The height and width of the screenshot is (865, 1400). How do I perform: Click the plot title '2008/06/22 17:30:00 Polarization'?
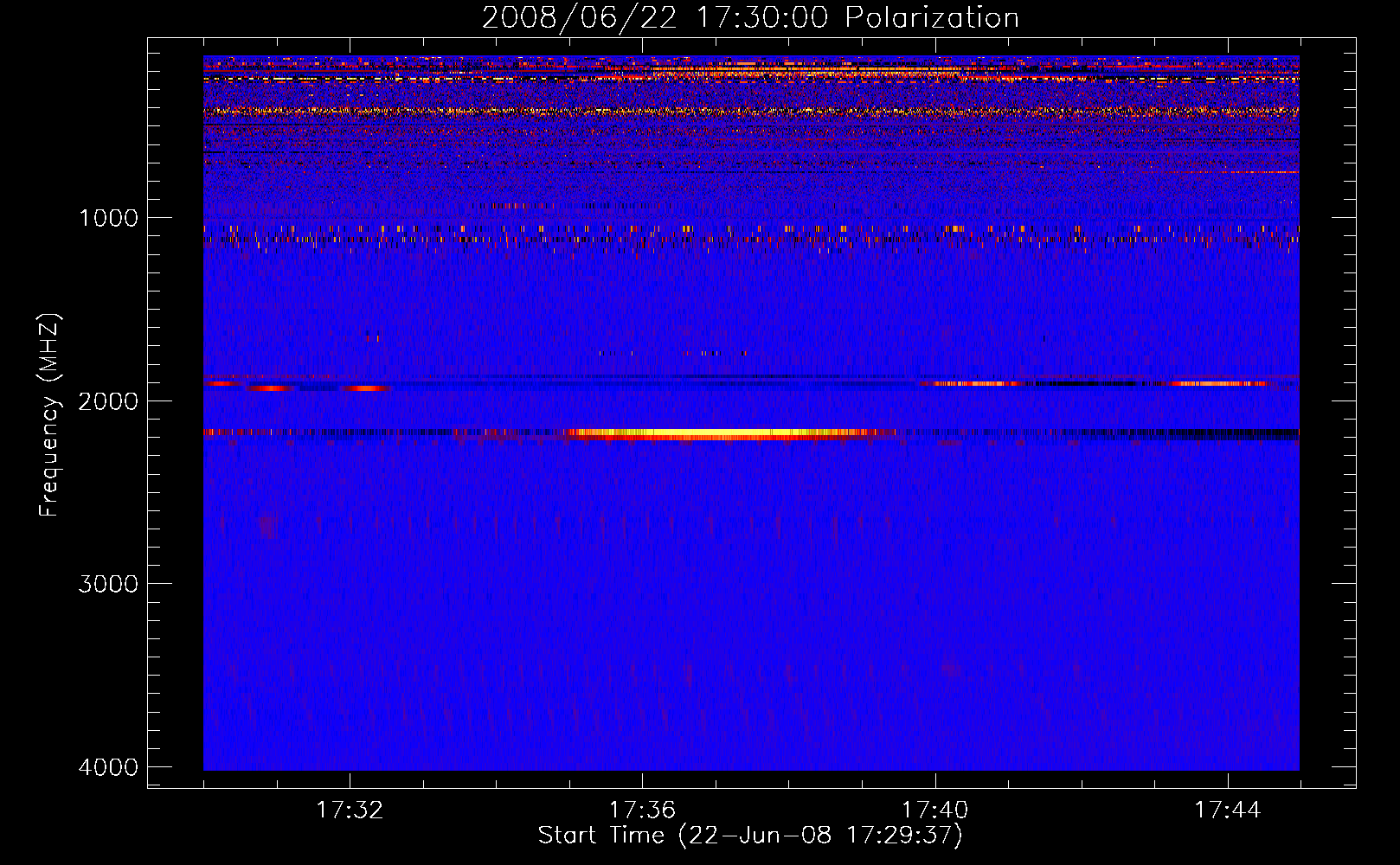click(750, 17)
